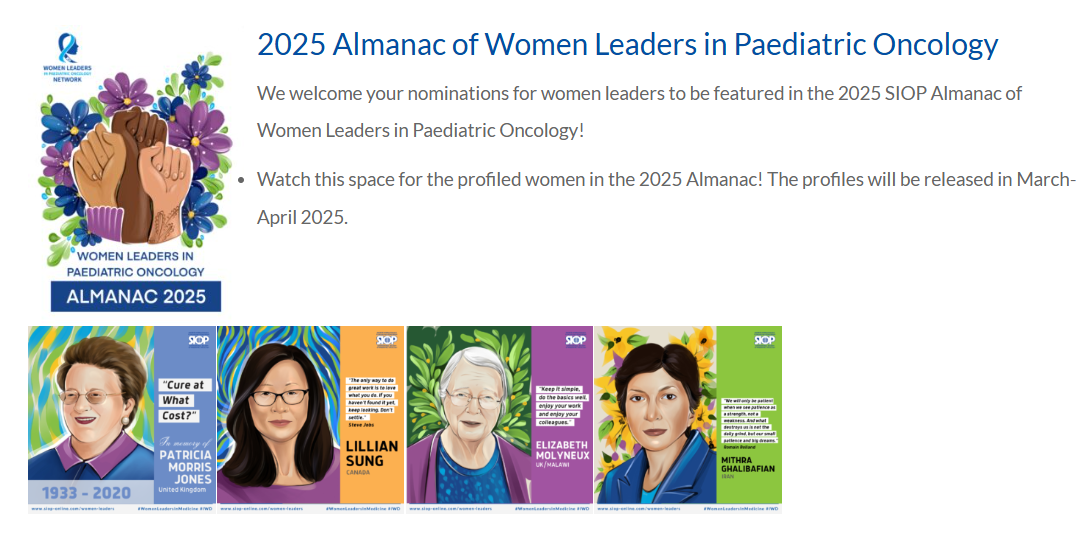Open the Lillian Sung profile card
Viewport: 1090px width, 546px height.
tap(310, 418)
